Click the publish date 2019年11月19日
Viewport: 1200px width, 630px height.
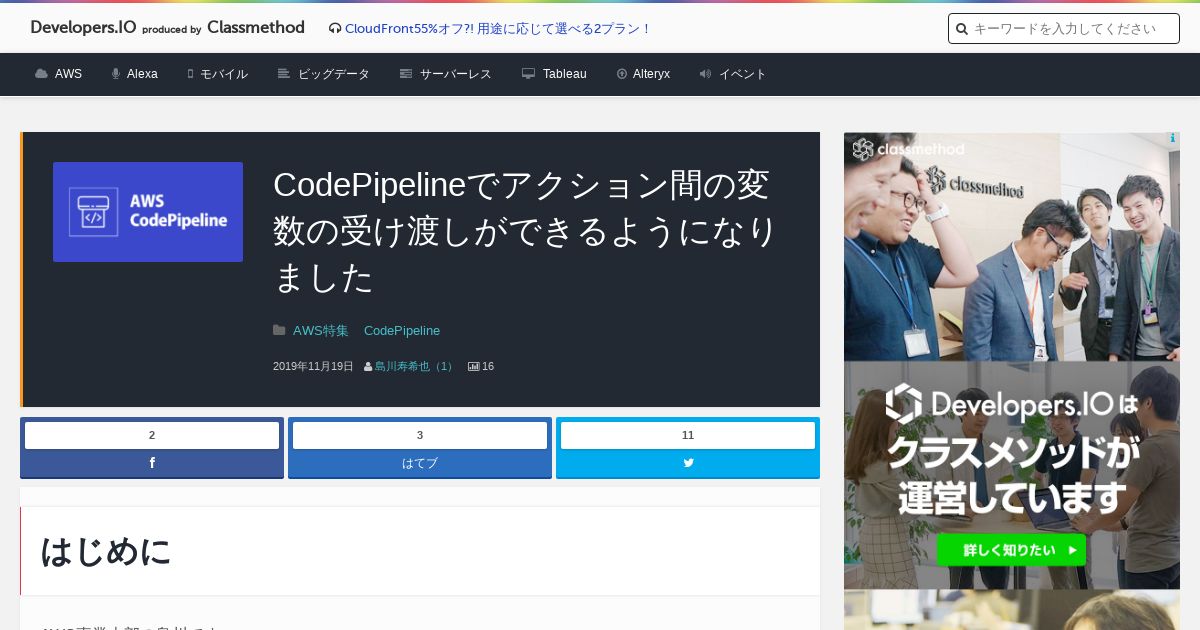point(313,367)
